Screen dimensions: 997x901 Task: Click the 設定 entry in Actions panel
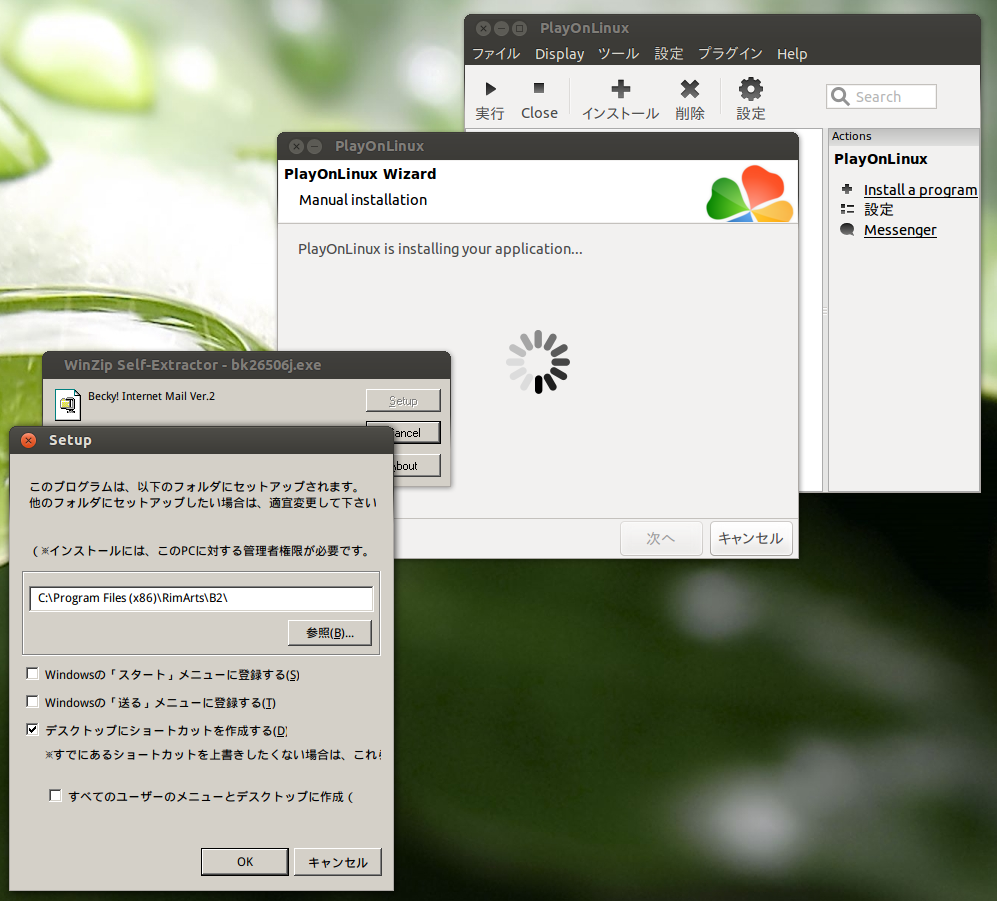click(x=879, y=209)
